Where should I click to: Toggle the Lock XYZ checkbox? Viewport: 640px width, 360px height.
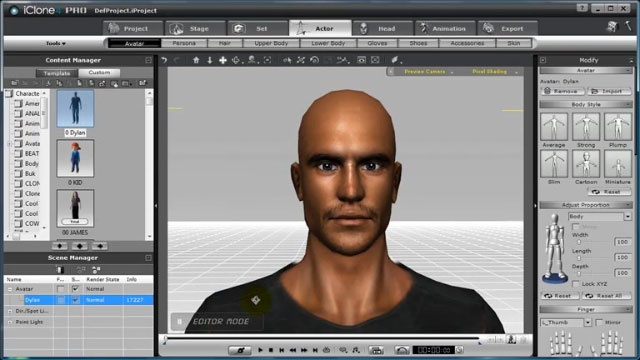(576, 284)
